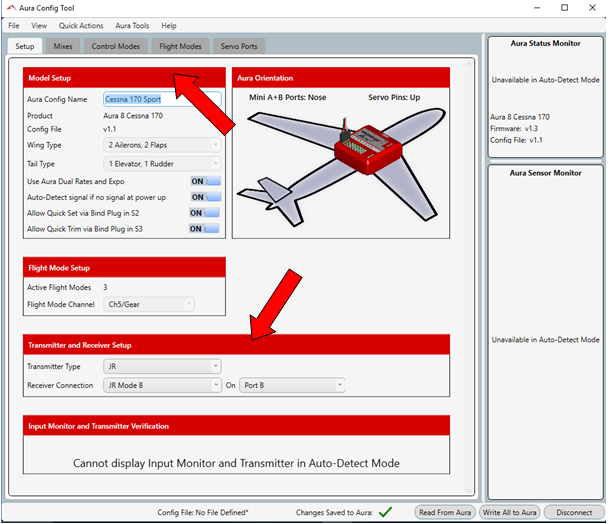Open the Aura Tools menu
The width and height of the screenshot is (610, 524).
coord(132,25)
